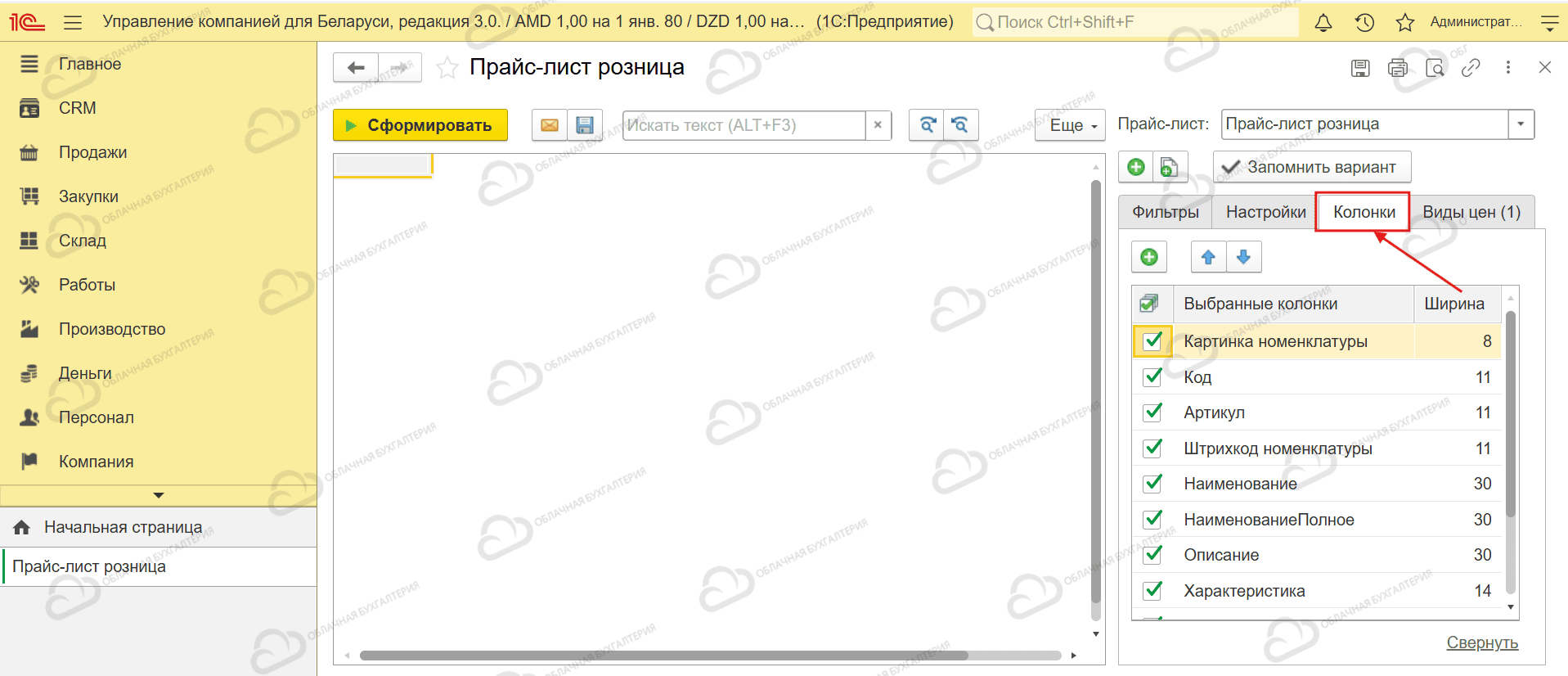This screenshot has height=676, width=1568.
Task: Send report by email envelope icon
Action: point(550,125)
